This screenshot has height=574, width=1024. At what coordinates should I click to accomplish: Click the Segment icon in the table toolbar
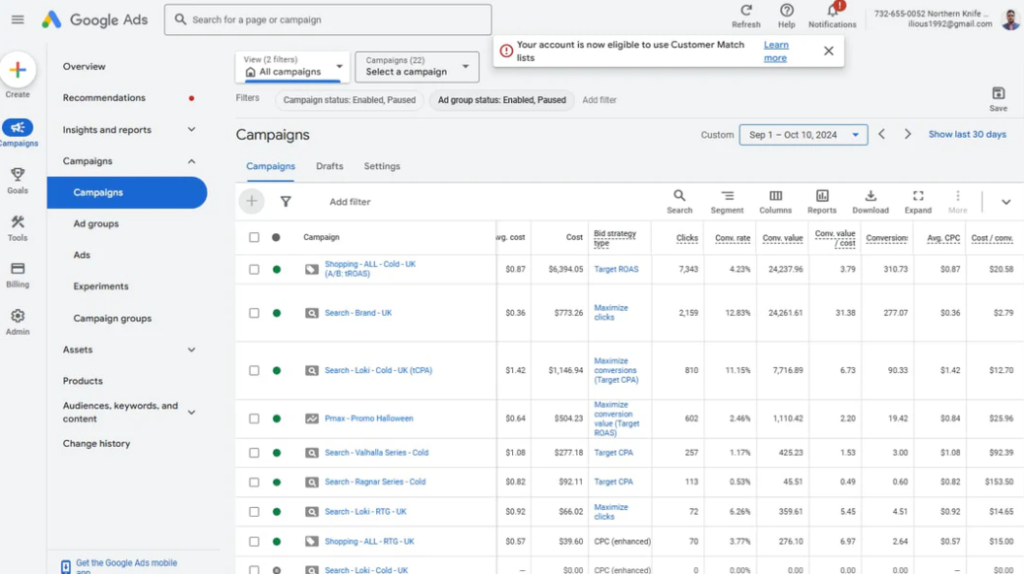click(x=727, y=197)
